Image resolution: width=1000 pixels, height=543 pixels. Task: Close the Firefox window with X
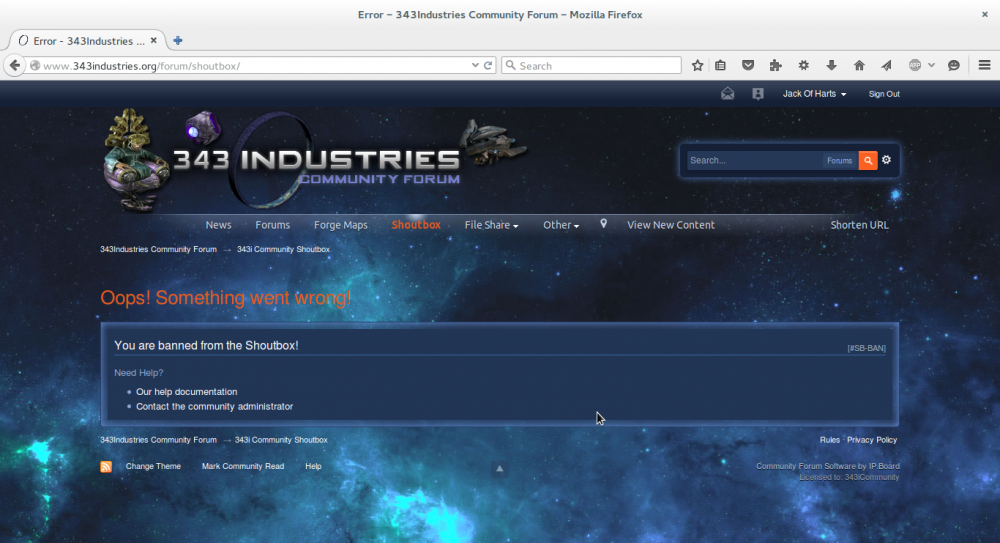(x=985, y=14)
